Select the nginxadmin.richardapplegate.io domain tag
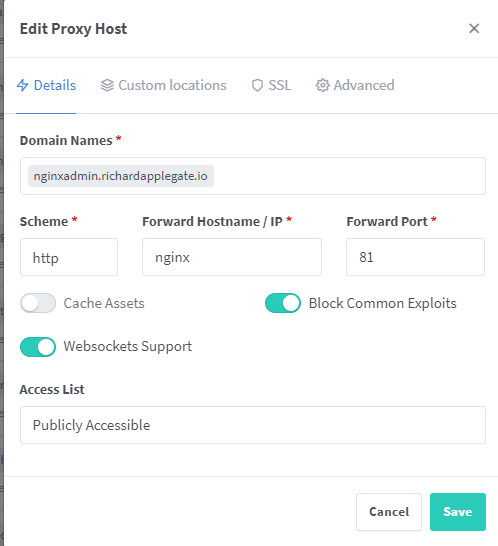This screenshot has width=498, height=546. point(121,176)
